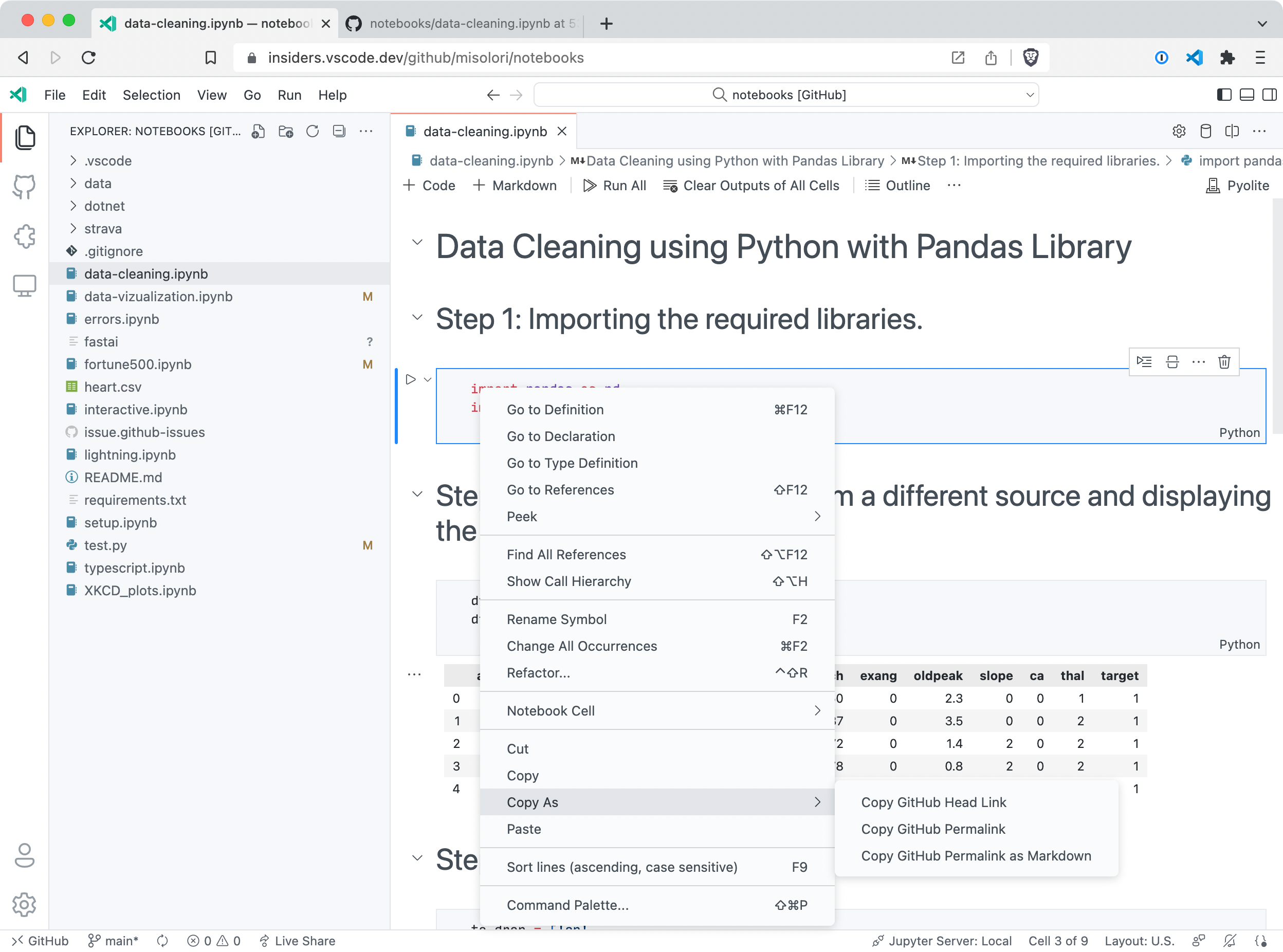Execute the import pandas cell with run arrow

pyautogui.click(x=410, y=379)
